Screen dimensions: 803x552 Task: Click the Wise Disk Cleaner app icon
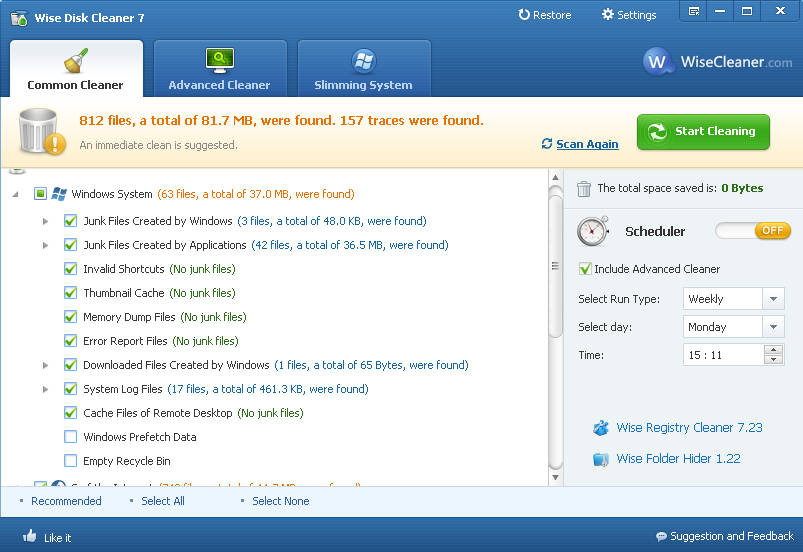point(19,18)
